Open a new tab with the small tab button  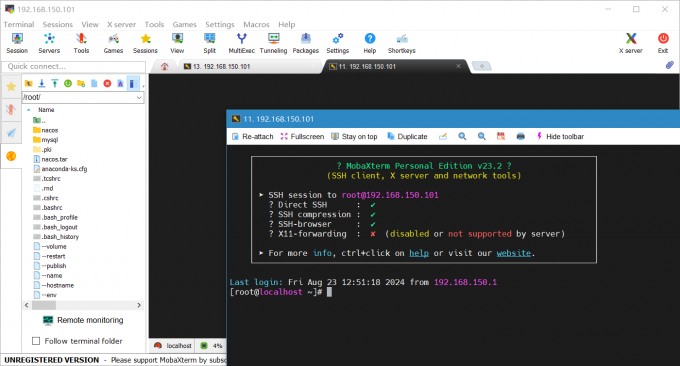pyautogui.click(x=482, y=66)
